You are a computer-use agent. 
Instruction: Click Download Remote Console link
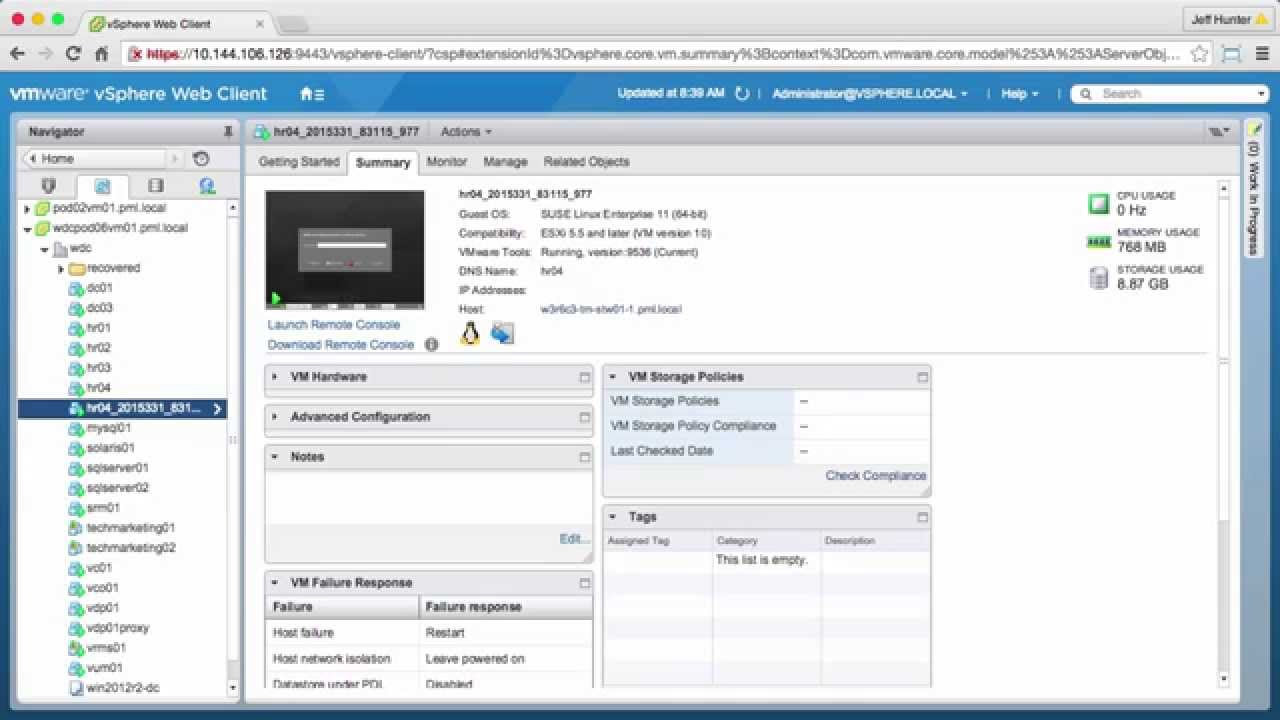tap(340, 345)
